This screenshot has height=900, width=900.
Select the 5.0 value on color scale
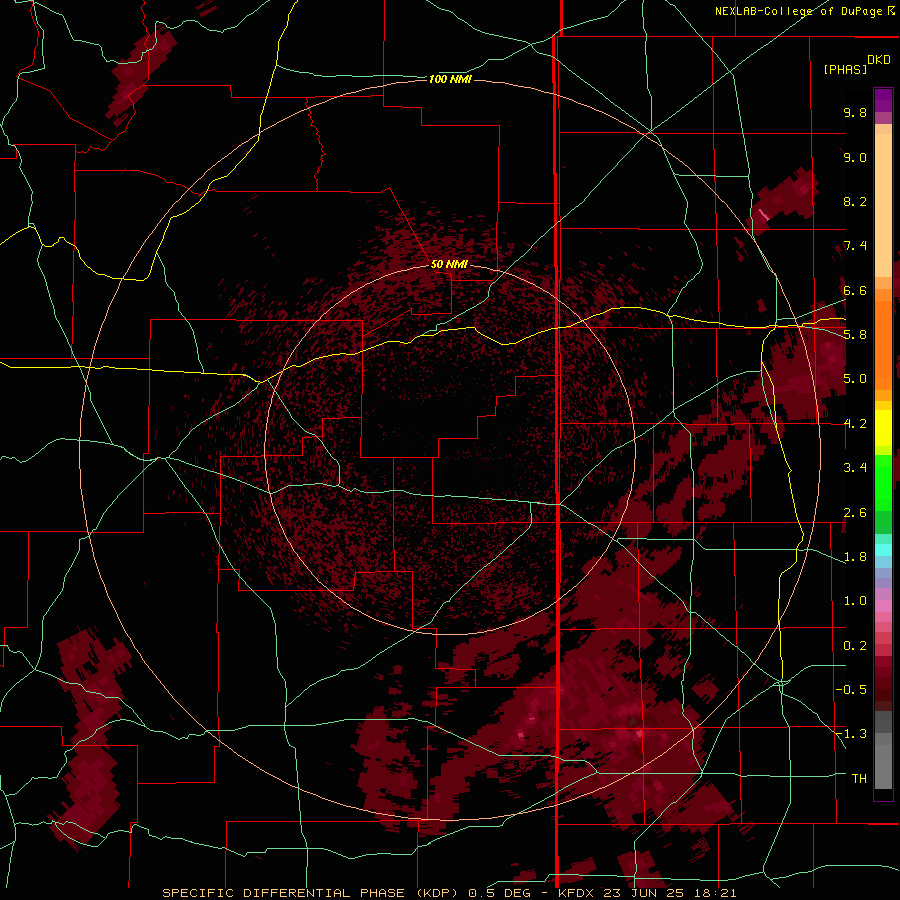(x=855, y=379)
